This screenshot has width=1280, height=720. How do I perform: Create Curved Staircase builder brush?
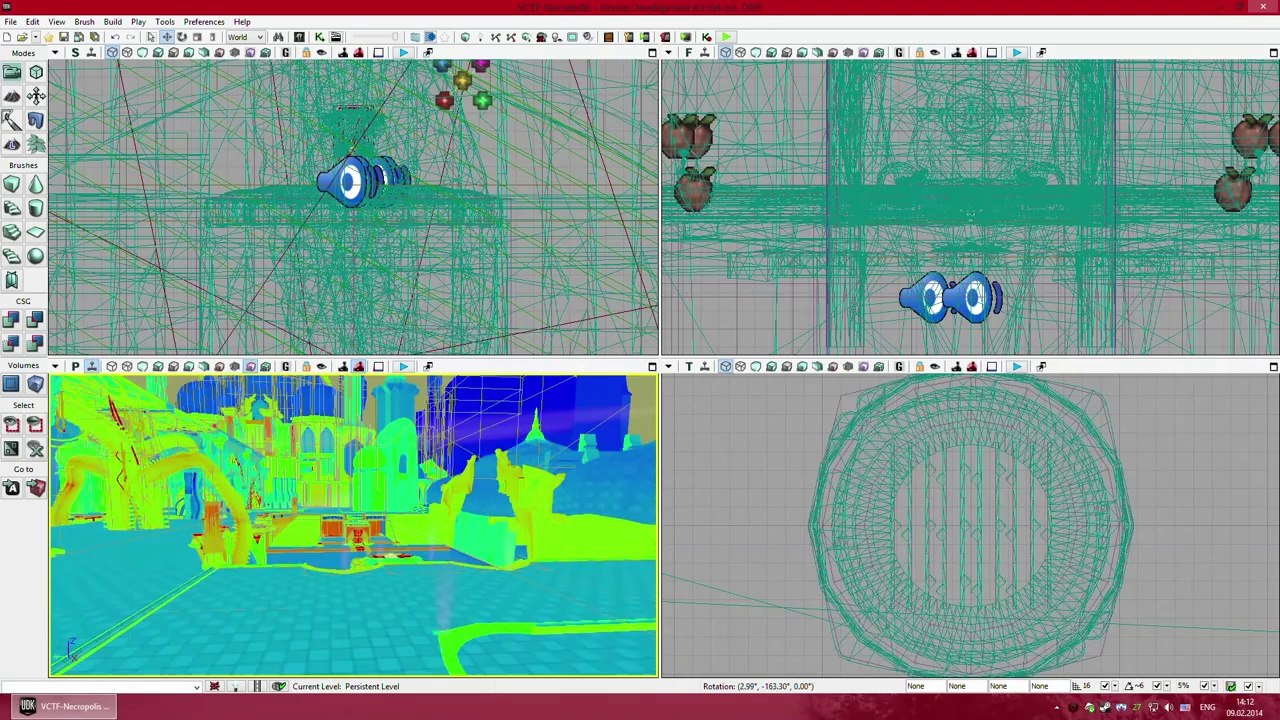pyautogui.click(x=12, y=208)
